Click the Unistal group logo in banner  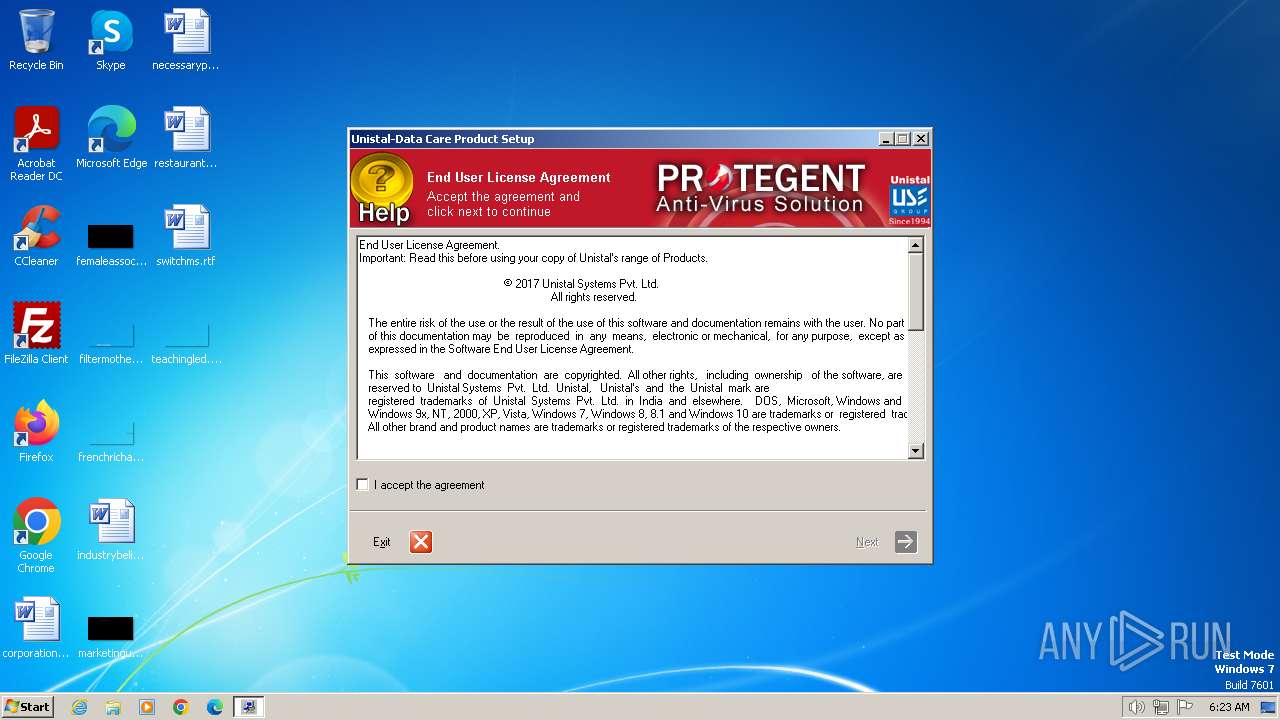tap(909, 200)
